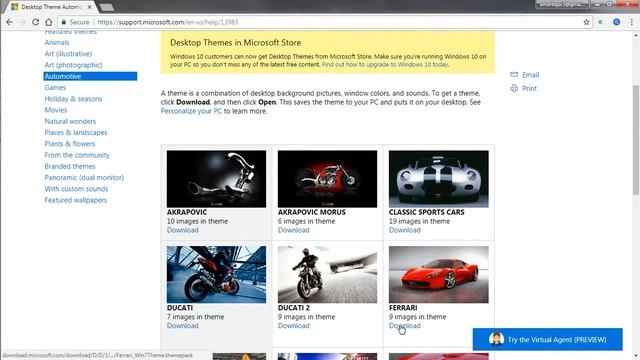This screenshot has height=360, width=640.
Task: Open Panoramic (dual monitor) category
Action: [x=84, y=178]
